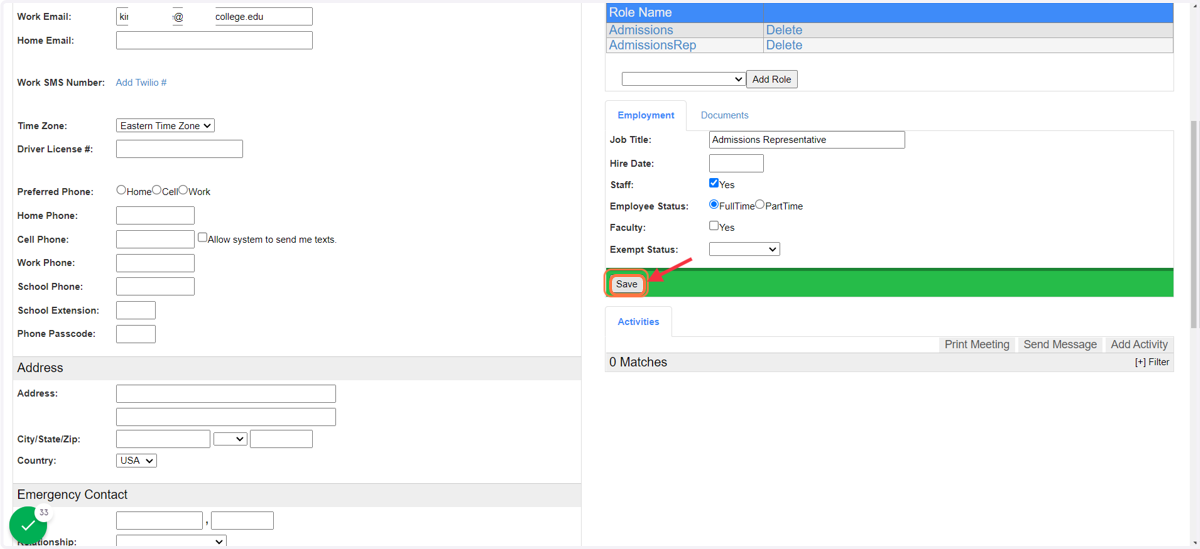
Task: Open the role selection dropdown
Action: coord(683,79)
